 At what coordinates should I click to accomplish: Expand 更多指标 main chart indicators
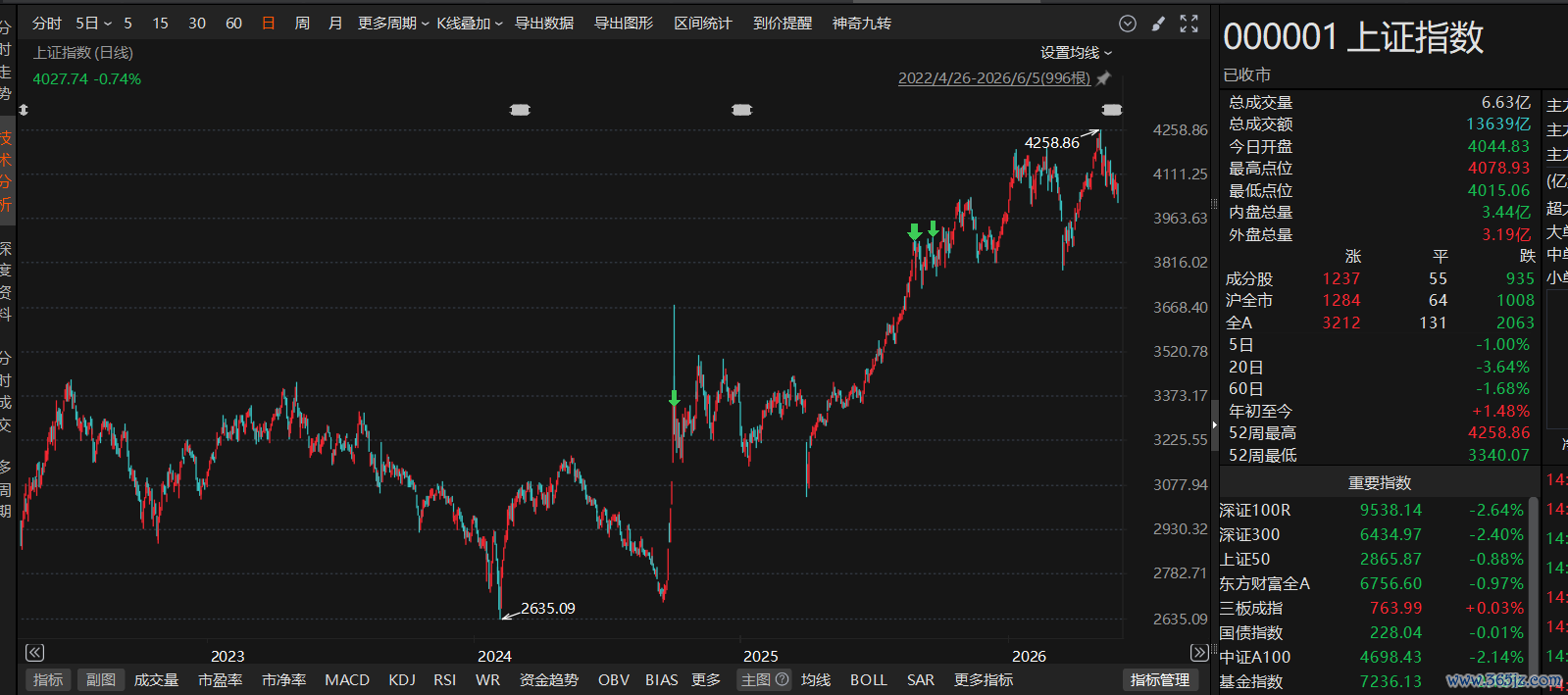pos(984,680)
